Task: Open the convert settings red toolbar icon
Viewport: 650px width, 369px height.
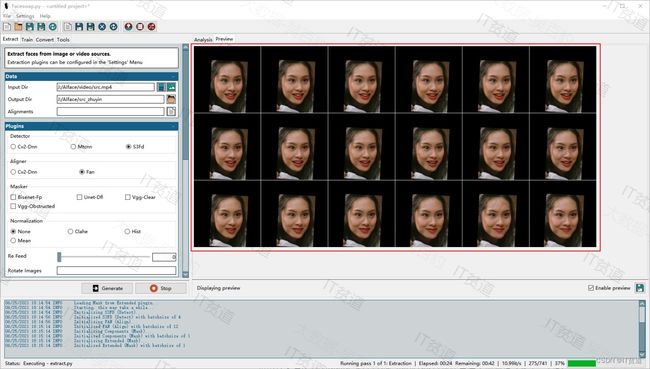Action: click(152, 27)
